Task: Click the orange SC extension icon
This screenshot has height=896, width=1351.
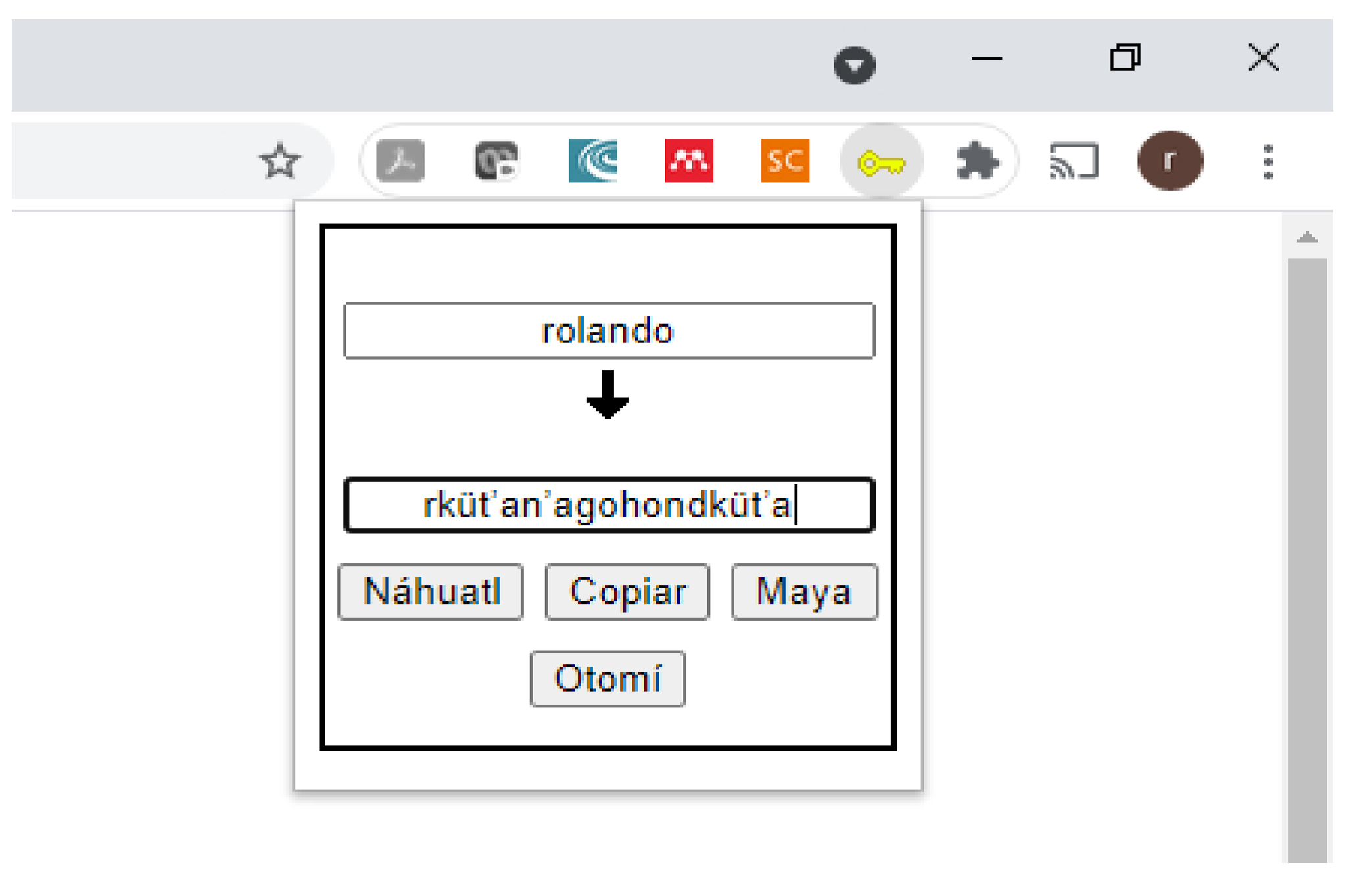Action: click(784, 160)
